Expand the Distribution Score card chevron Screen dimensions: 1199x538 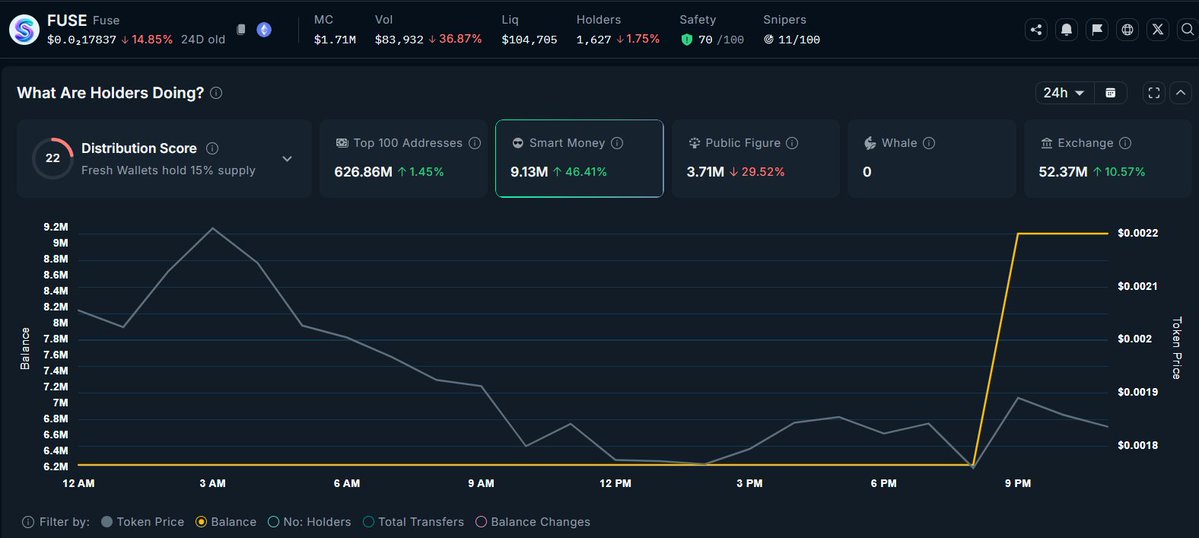coord(287,159)
